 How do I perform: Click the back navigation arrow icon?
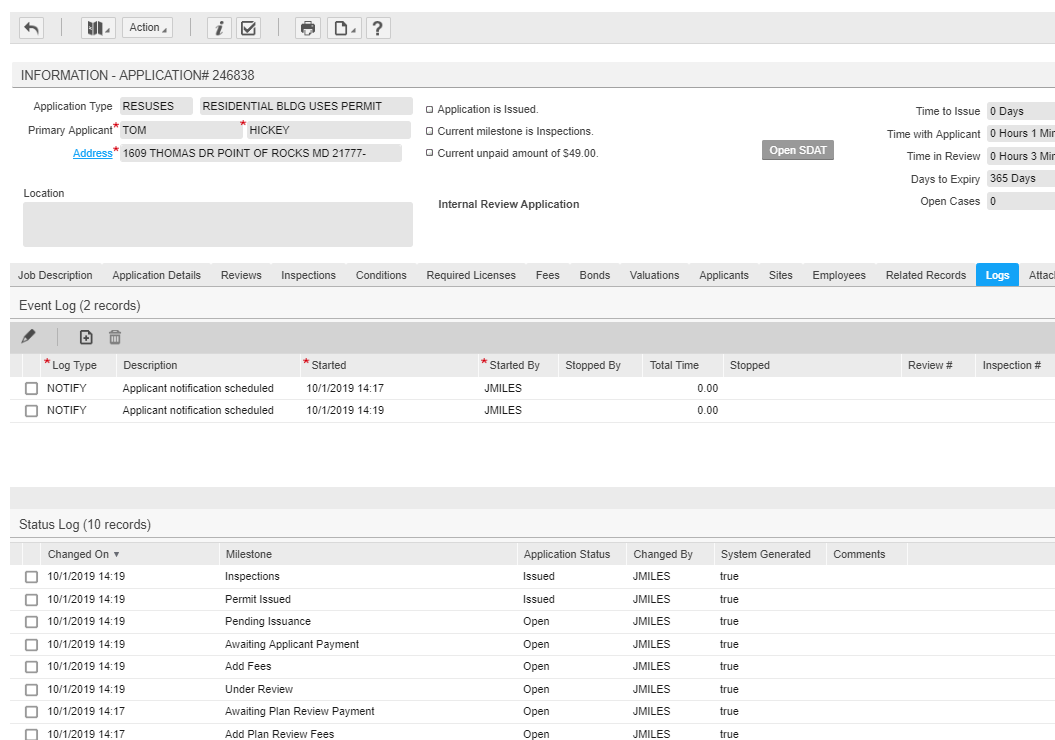pyautogui.click(x=30, y=28)
